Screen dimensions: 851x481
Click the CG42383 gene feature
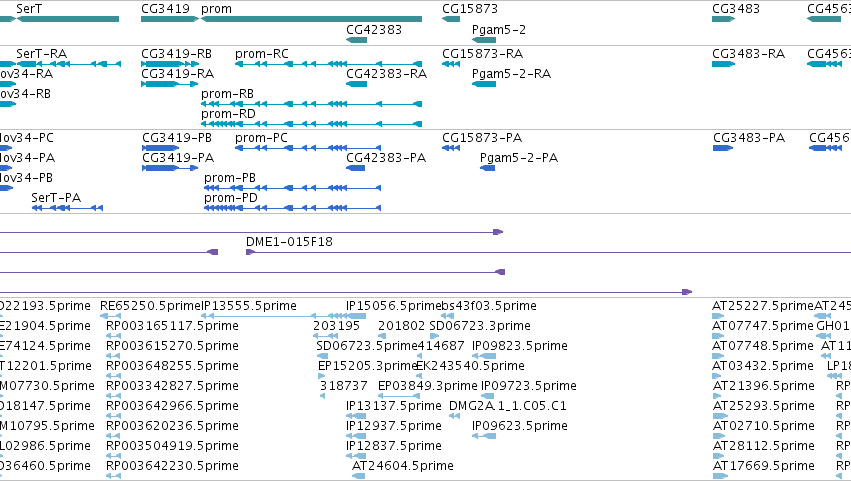357,40
